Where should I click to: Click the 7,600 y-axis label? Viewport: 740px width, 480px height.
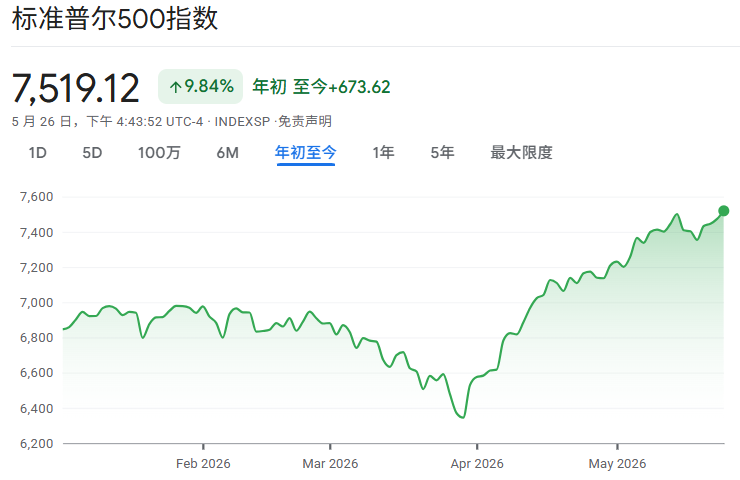coord(36,197)
